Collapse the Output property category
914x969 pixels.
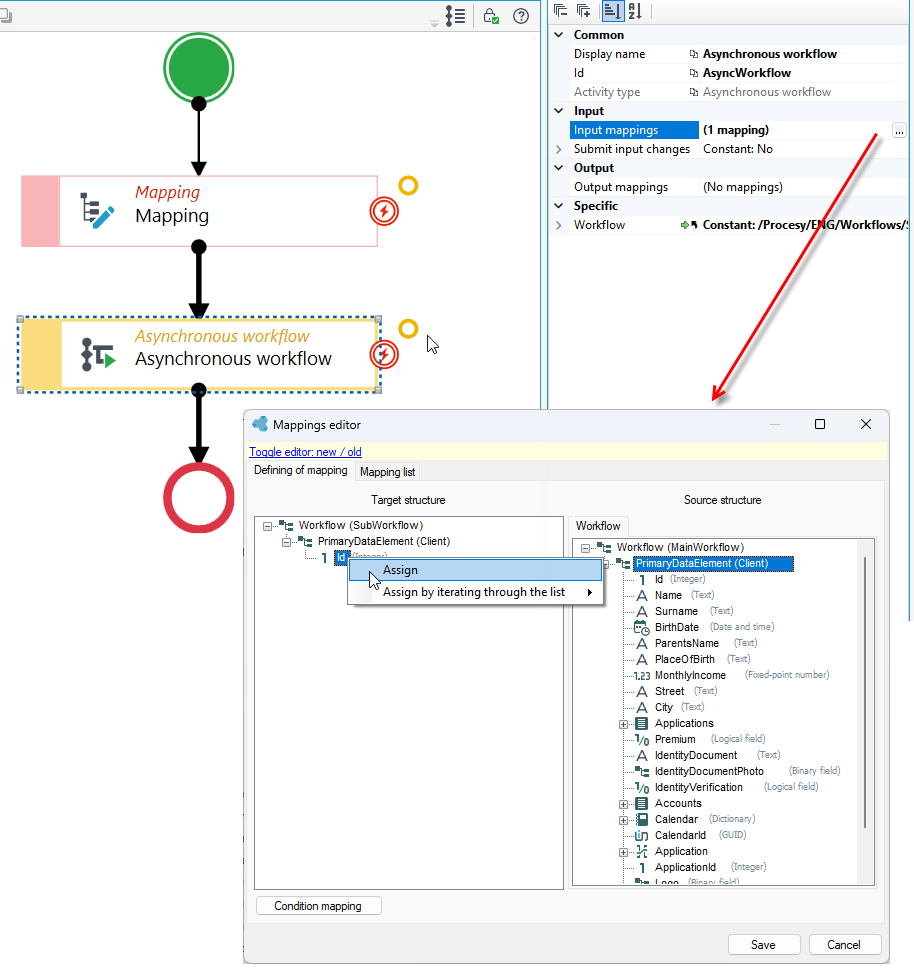tap(559, 167)
